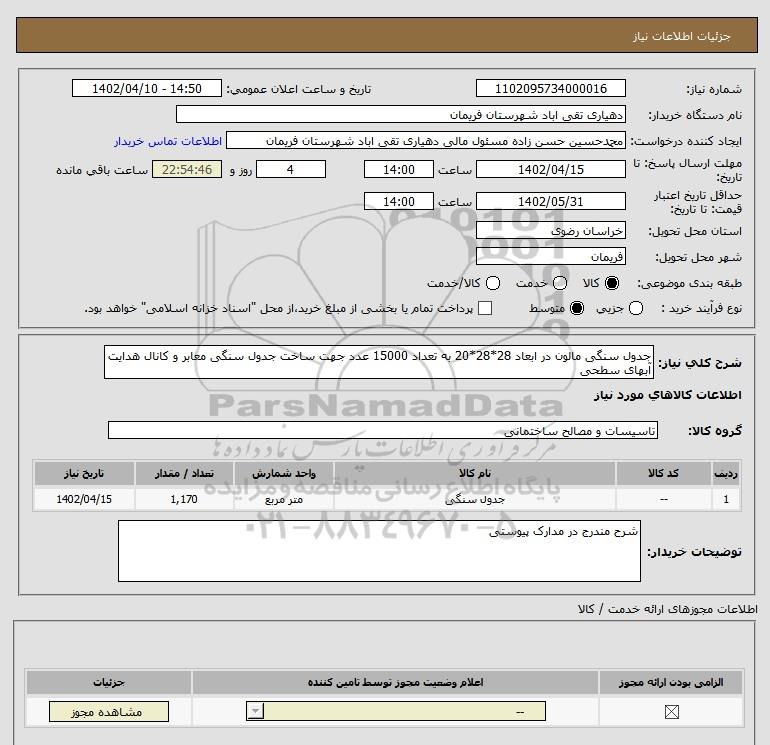Click buyer organization name field

tap(401, 114)
